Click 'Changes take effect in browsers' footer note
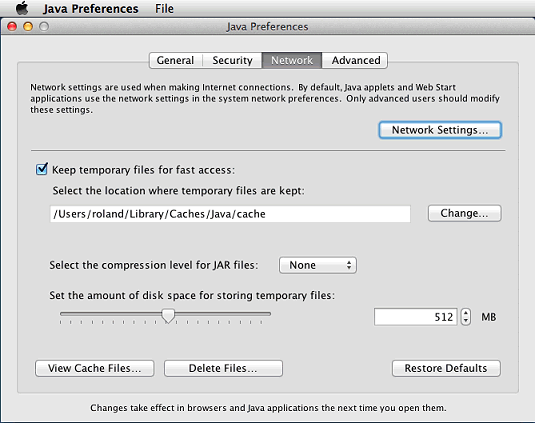This screenshot has height=423, width=535. click(x=268, y=408)
